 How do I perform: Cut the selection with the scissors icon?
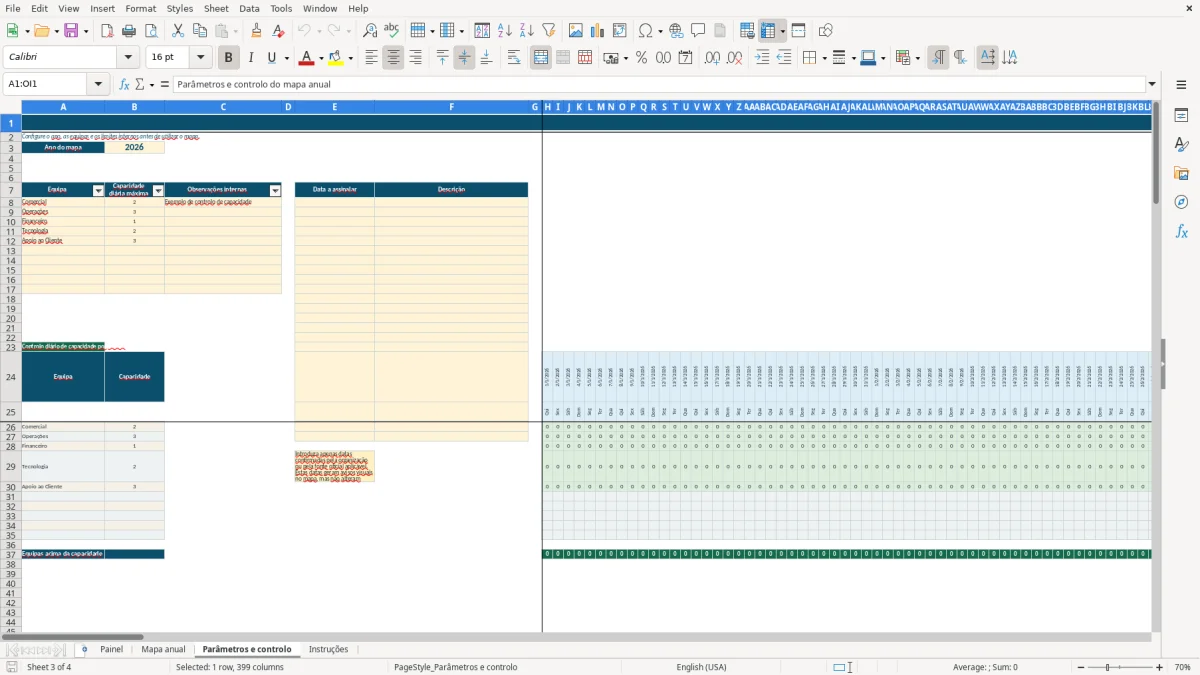177,31
